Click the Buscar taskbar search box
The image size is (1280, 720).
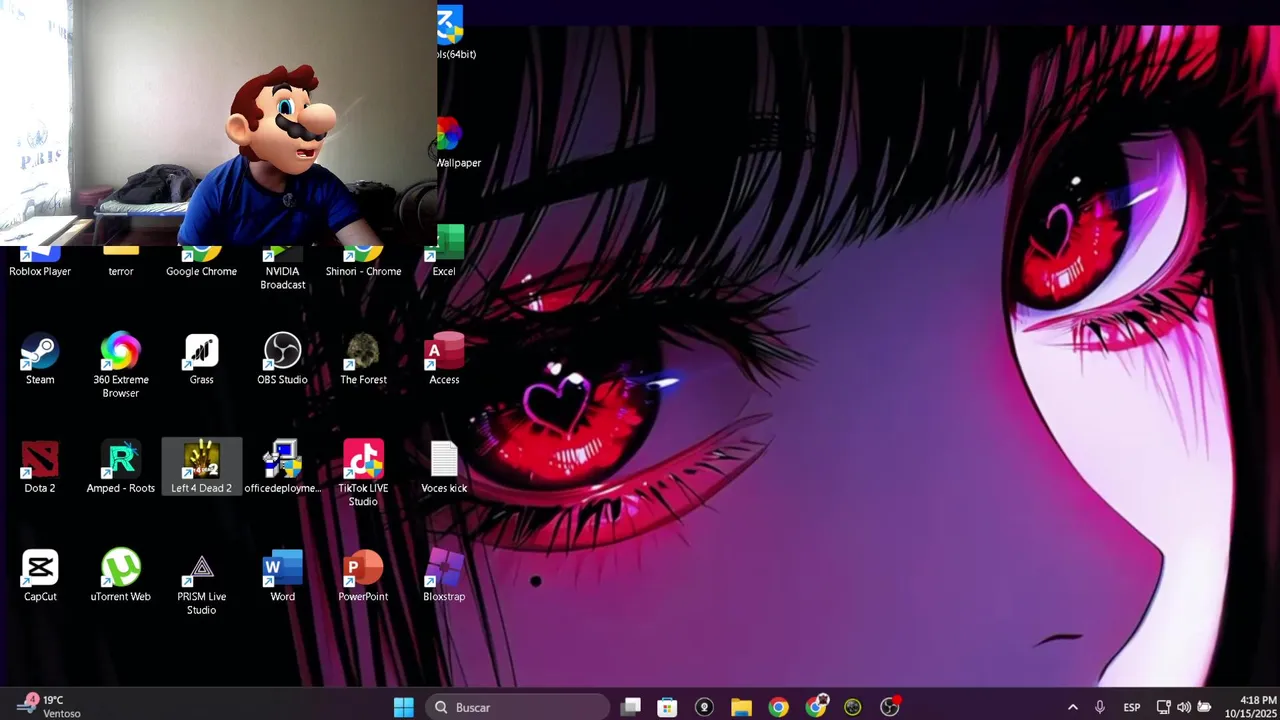[x=518, y=707]
